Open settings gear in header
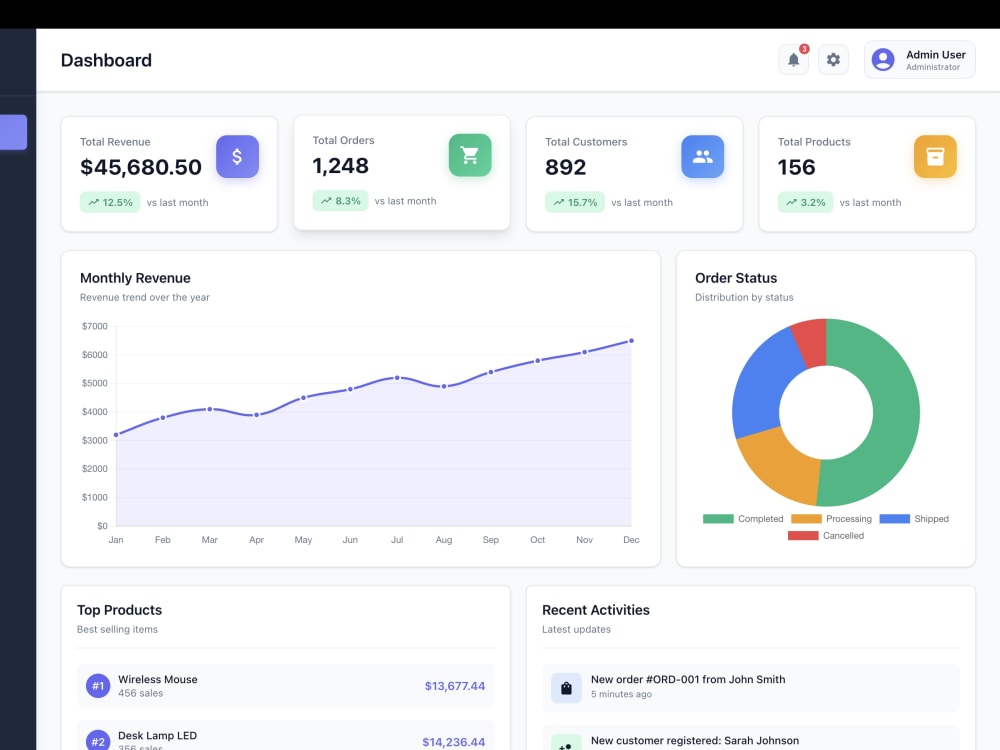This screenshot has height=750, width=1000. pyautogui.click(x=833, y=60)
